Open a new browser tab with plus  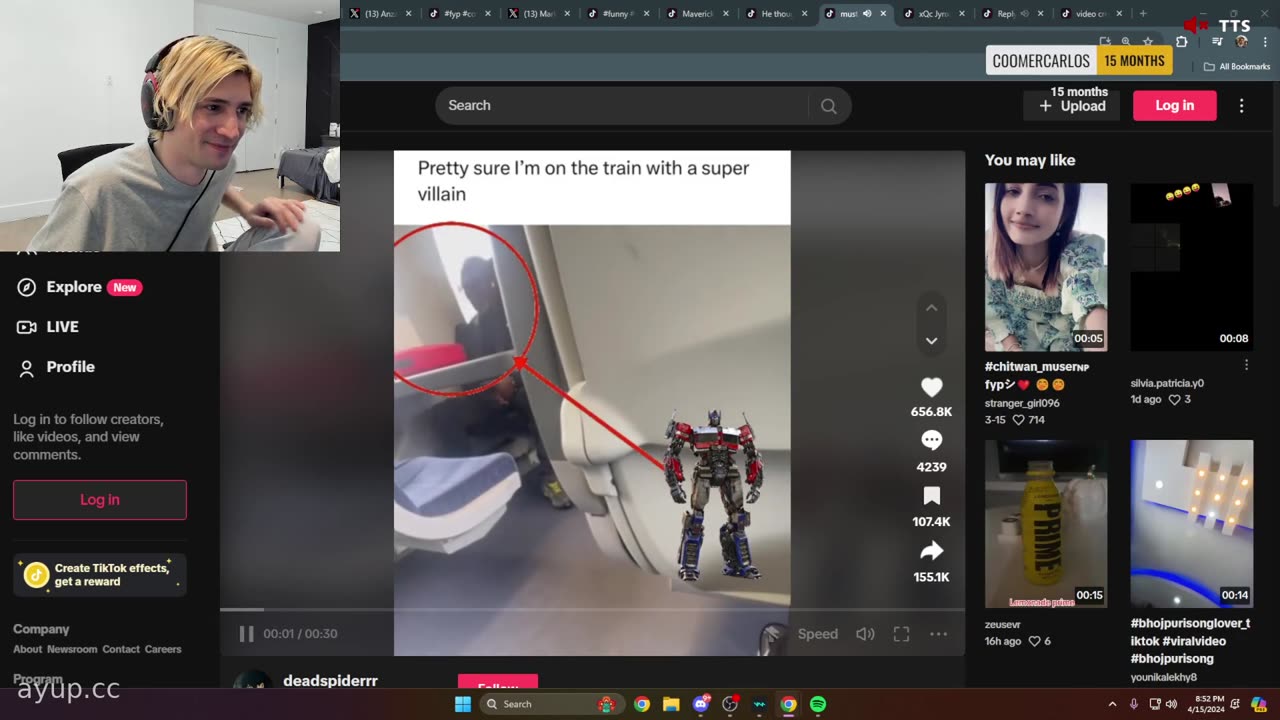pyautogui.click(x=1143, y=14)
